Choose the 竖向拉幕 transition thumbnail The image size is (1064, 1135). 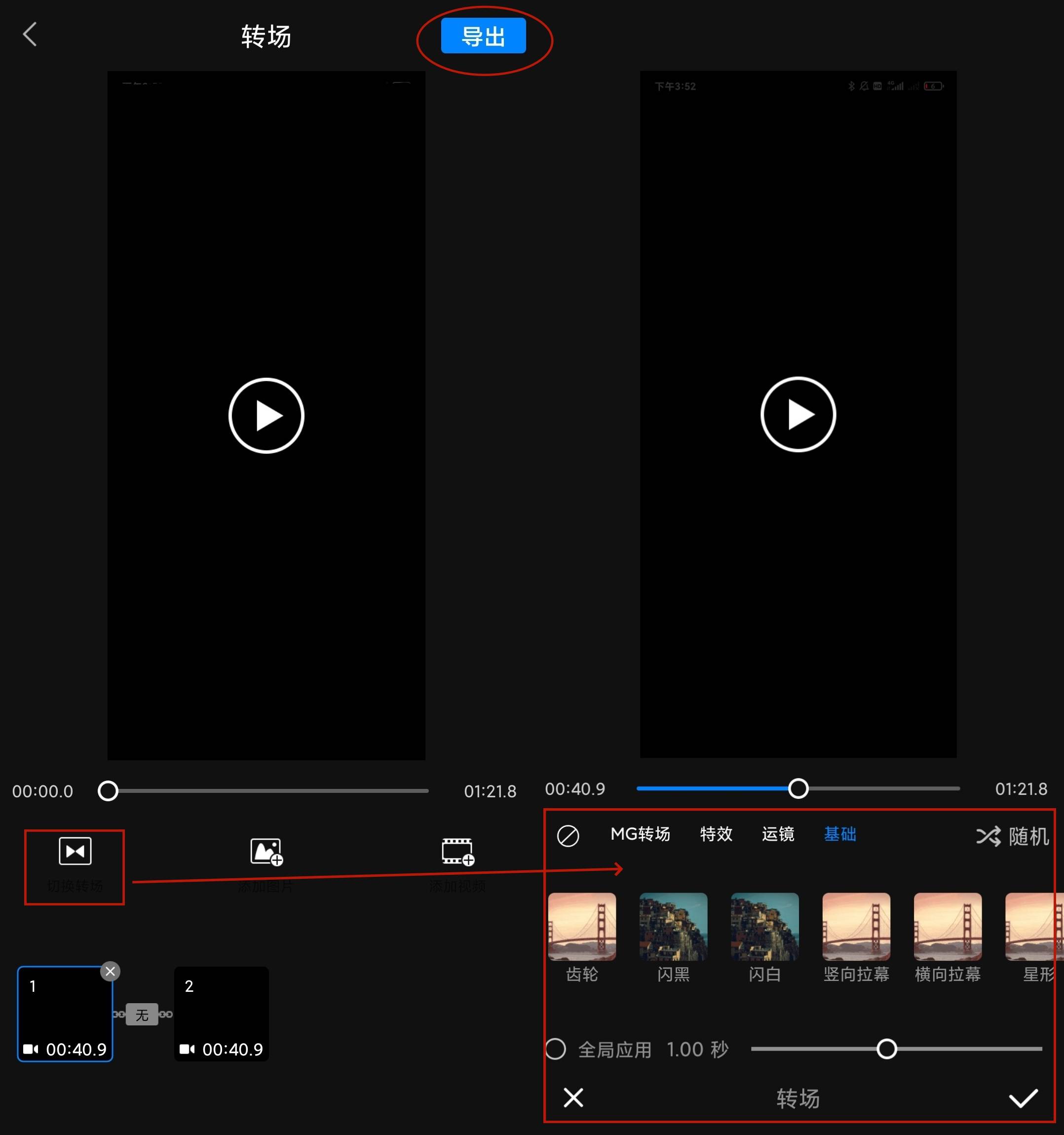tap(856, 927)
